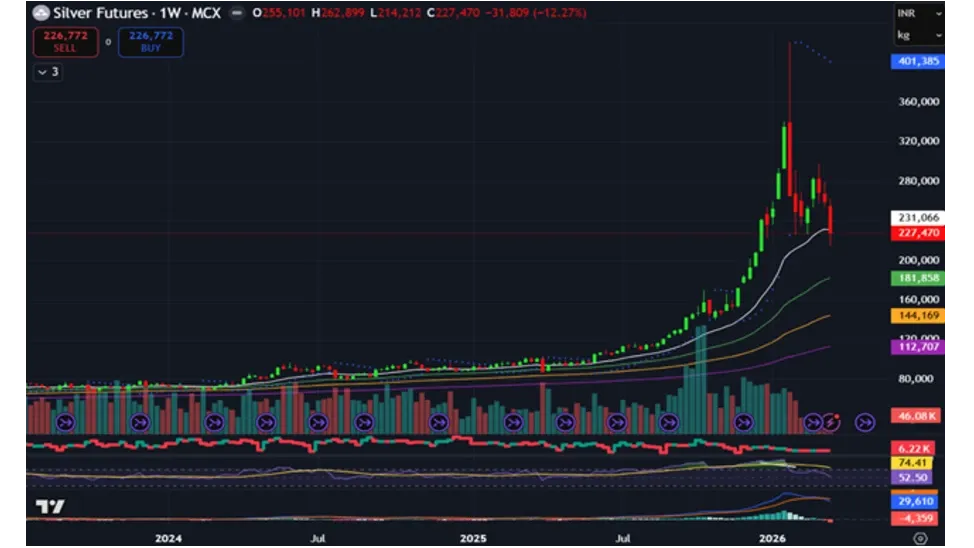Click the low value L214,212
Image resolution: width=974 pixels, height=548 pixels.
[x=396, y=12]
